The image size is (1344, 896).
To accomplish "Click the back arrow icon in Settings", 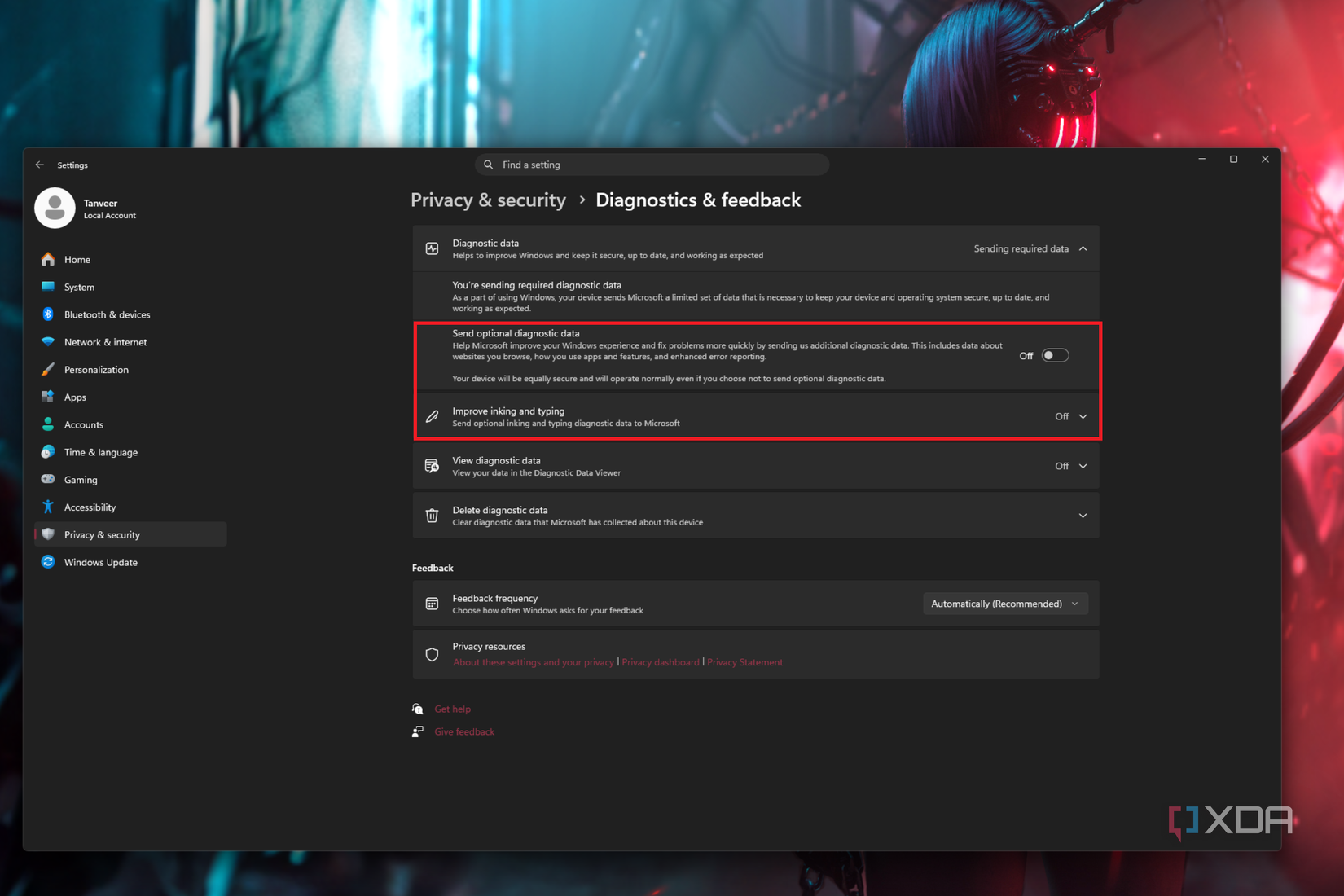I will click(x=39, y=165).
